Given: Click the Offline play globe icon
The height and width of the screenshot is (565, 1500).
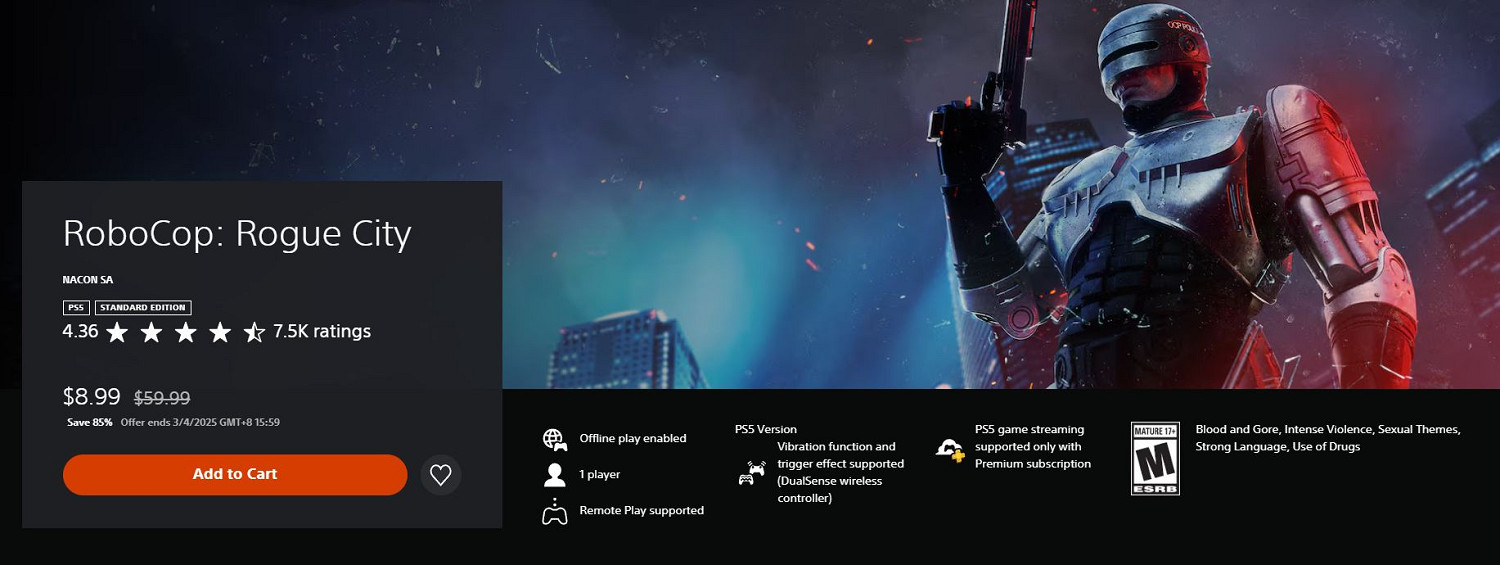Looking at the screenshot, I should click(x=555, y=438).
